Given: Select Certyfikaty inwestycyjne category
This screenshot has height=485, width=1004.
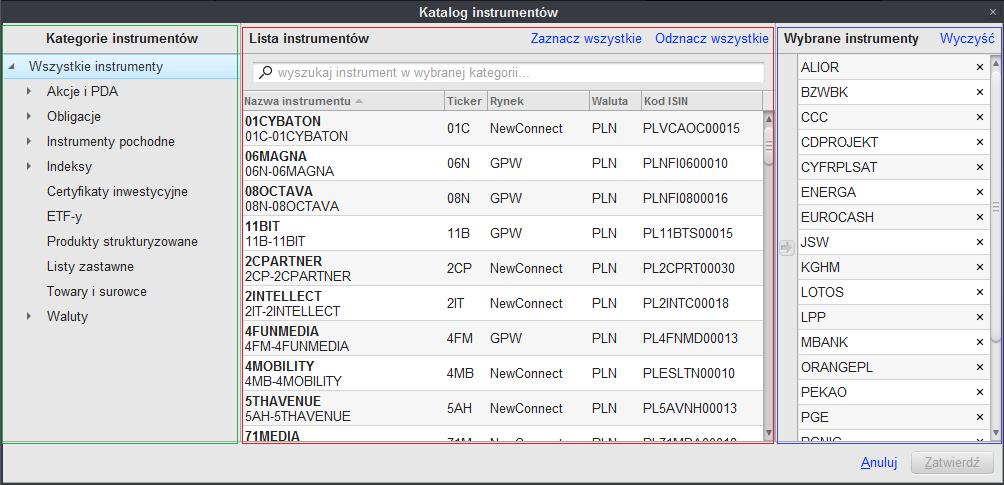Looking at the screenshot, I should (117, 192).
